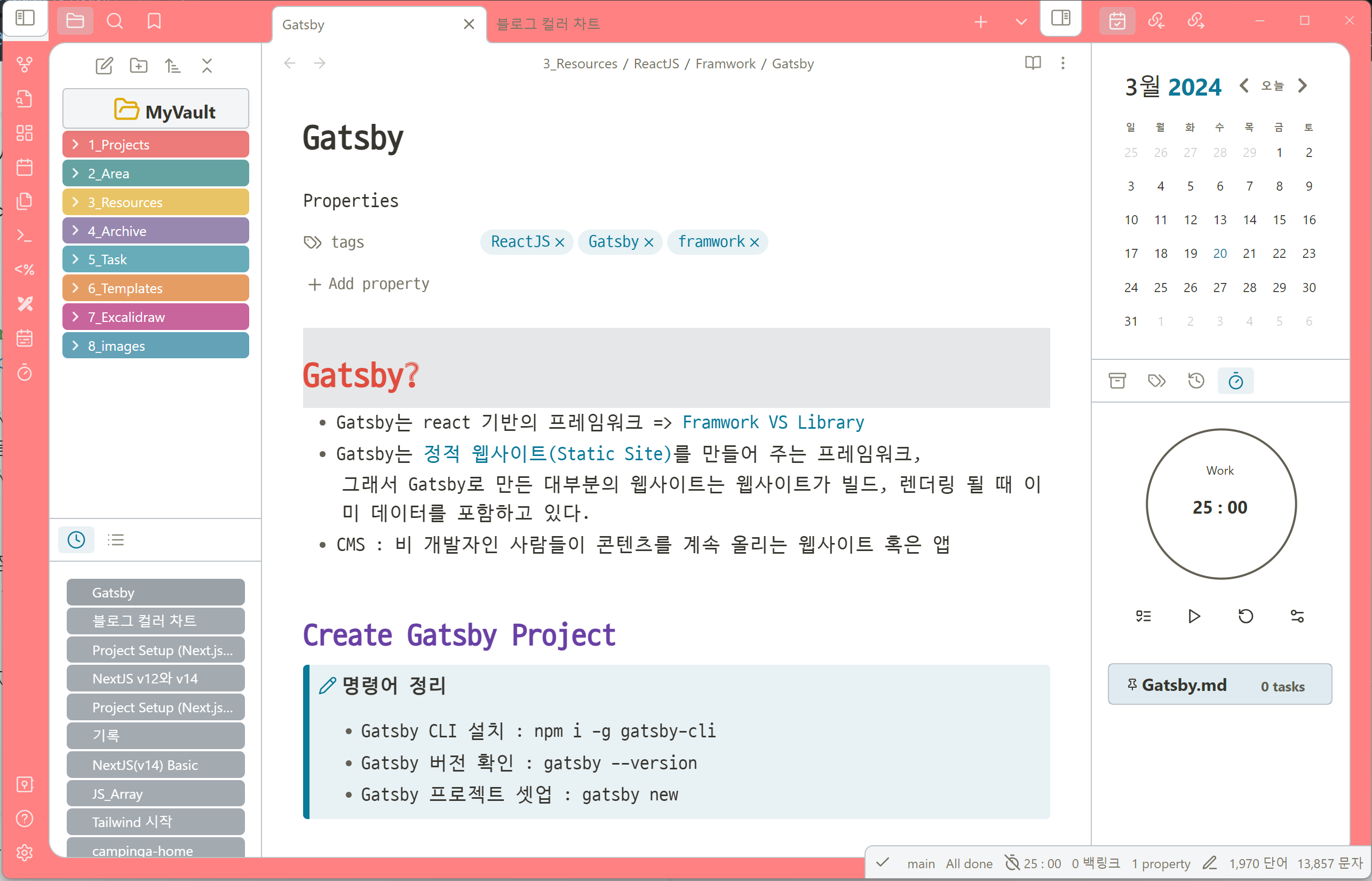Open the pomodoro timer ribbon icon
Image resolution: width=1372 pixels, height=881 pixels.
point(25,373)
